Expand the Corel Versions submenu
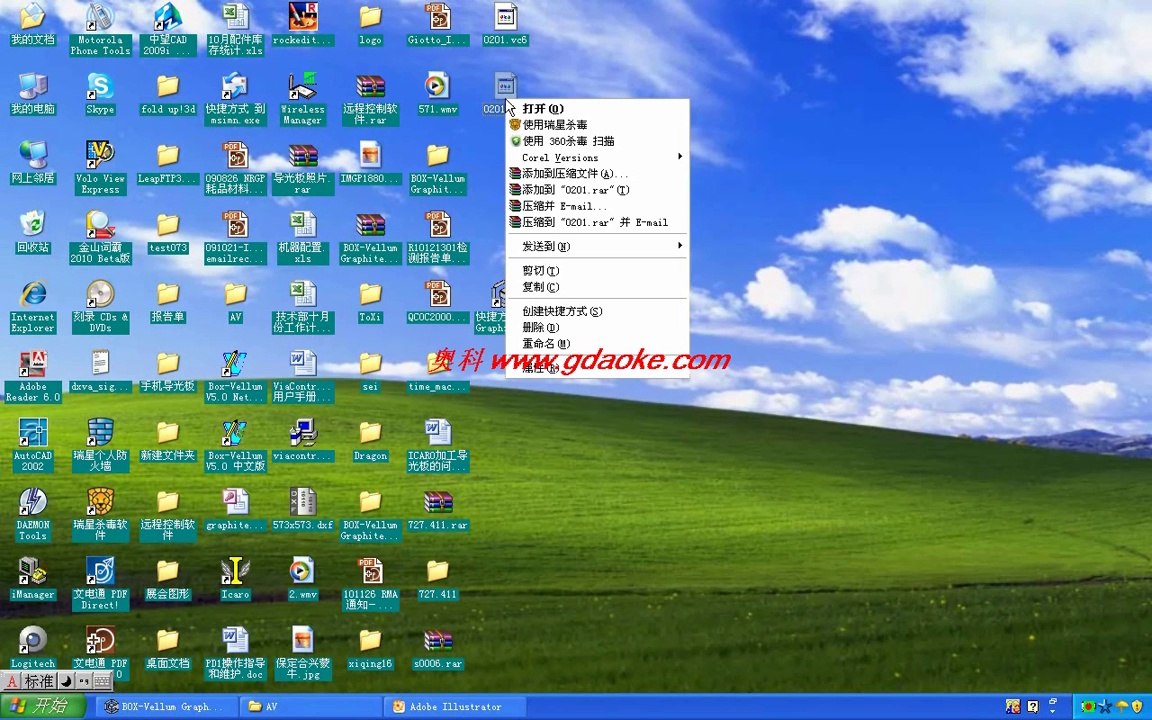1152x720 pixels. point(597,157)
